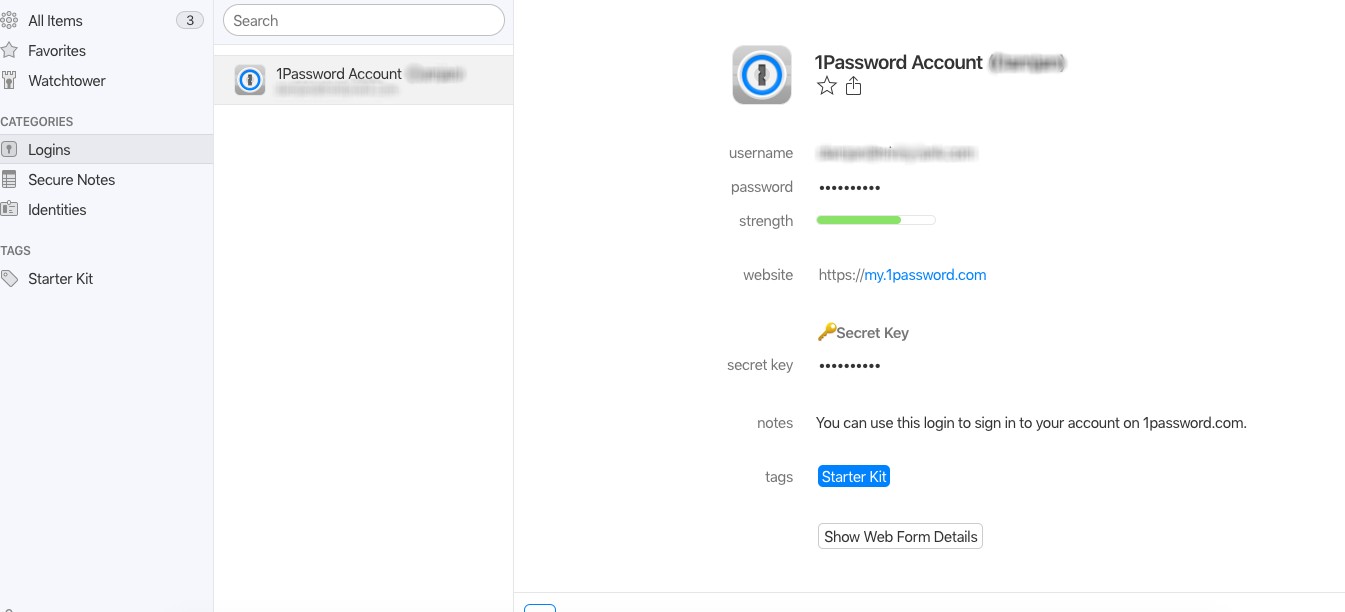Click Show Web Form Details button
The image size is (1345, 612).
coord(900,537)
